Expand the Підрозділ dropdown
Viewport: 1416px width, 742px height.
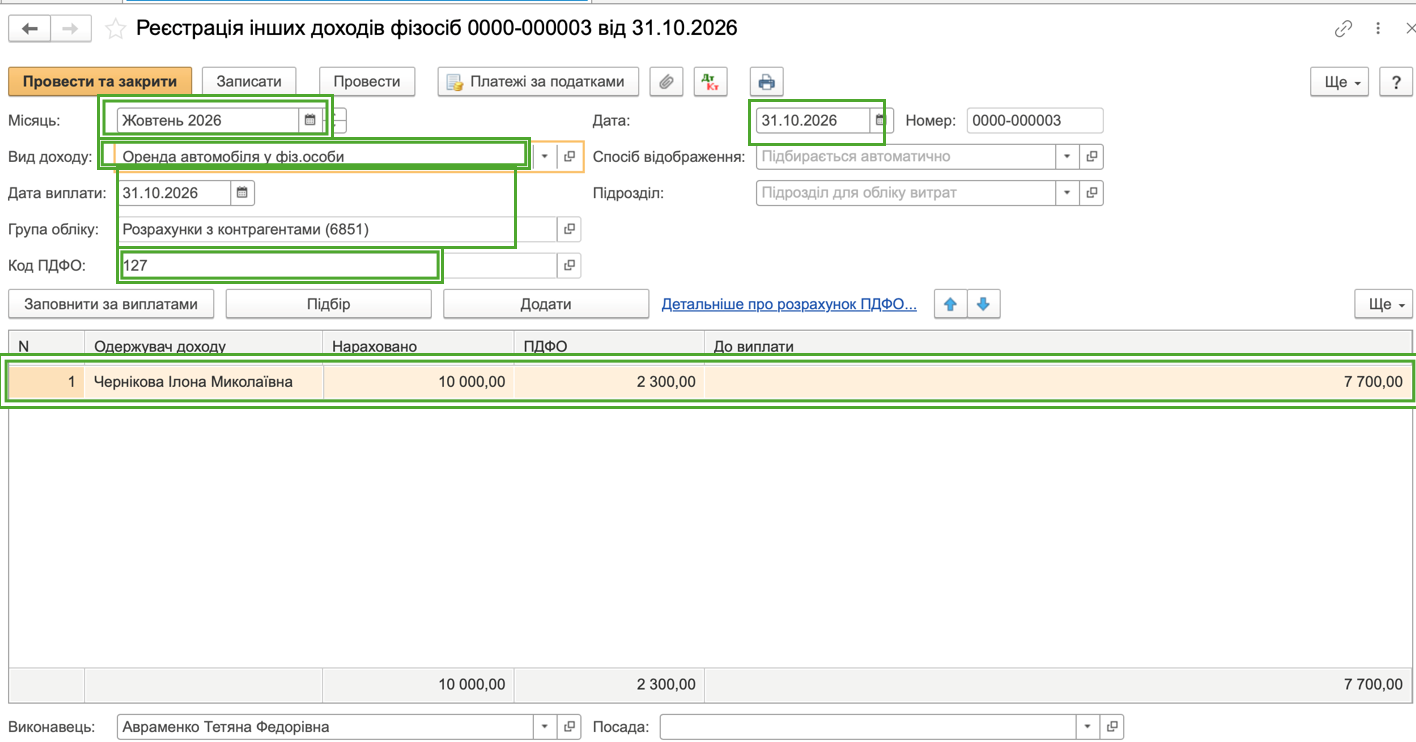pyautogui.click(x=1068, y=193)
